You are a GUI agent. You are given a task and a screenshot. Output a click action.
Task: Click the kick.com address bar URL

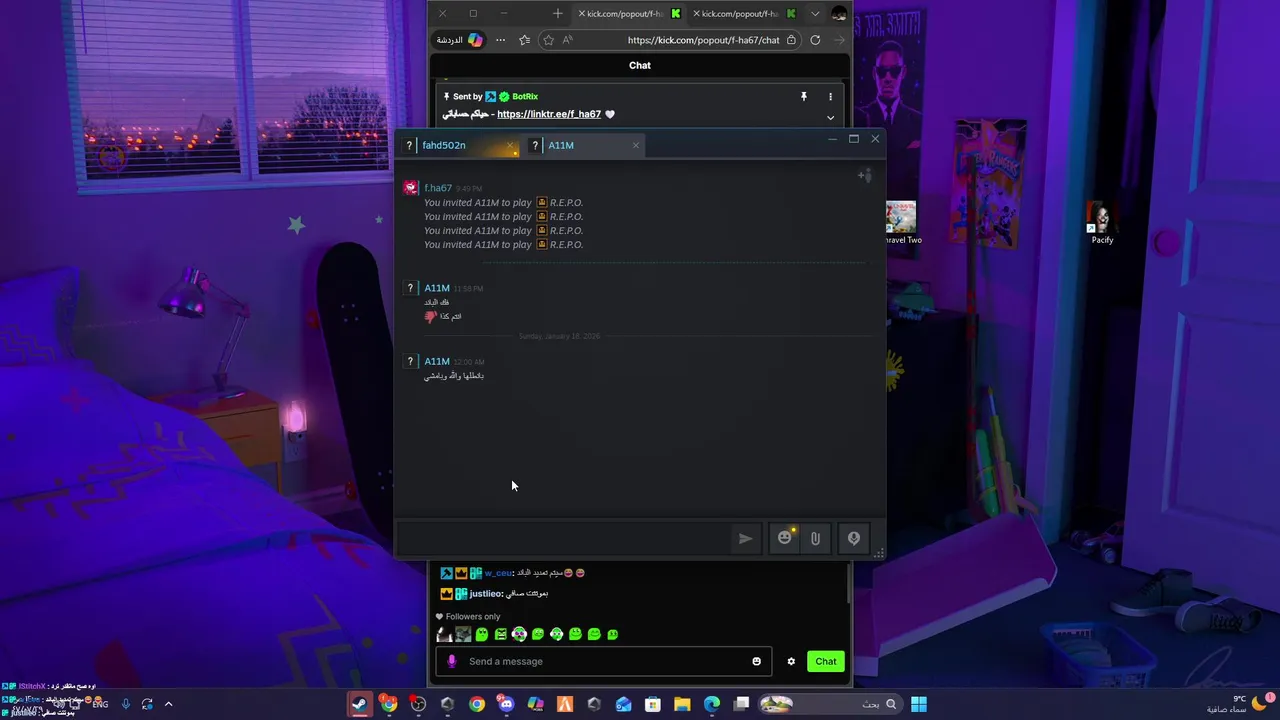tap(703, 40)
